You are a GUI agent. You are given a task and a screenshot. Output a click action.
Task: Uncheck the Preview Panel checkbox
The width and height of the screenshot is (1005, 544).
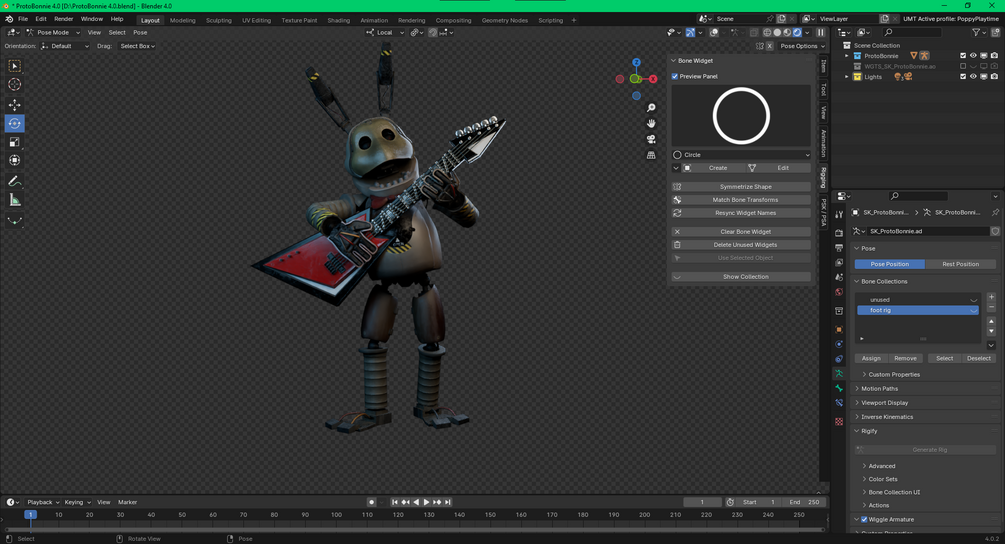pos(674,76)
